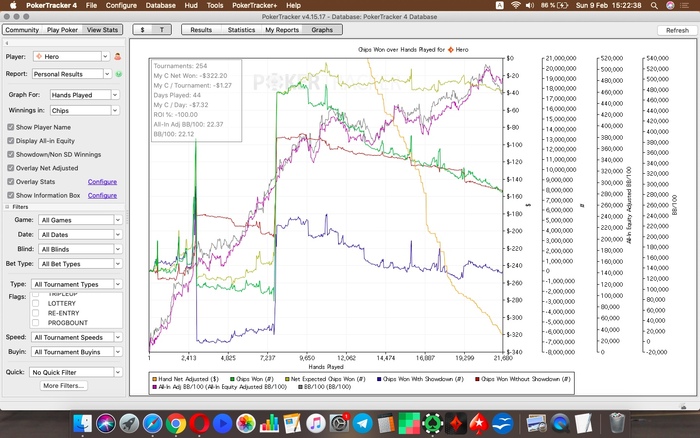Select the My Reports tab

pyautogui.click(x=282, y=30)
